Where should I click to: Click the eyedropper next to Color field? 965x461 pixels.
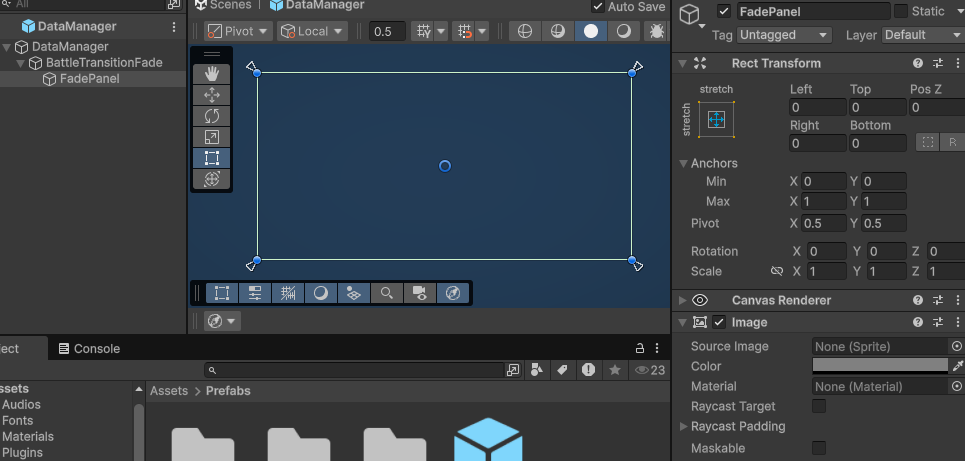[x=957, y=366]
